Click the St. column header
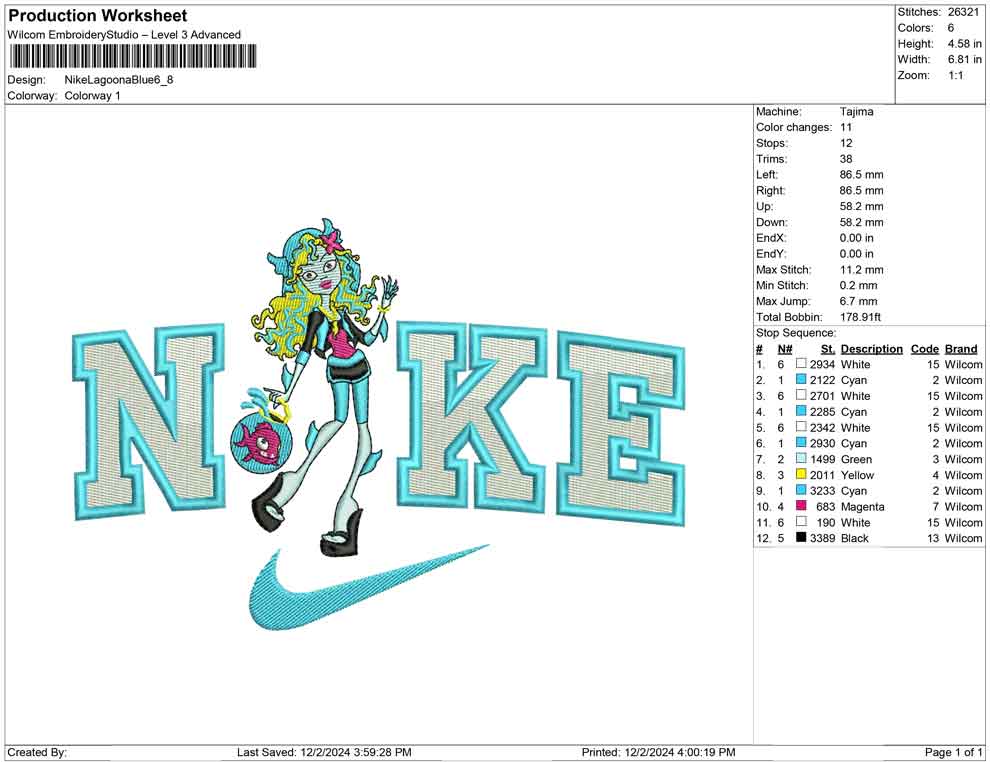This screenshot has width=990, height=762. pyautogui.click(x=828, y=348)
